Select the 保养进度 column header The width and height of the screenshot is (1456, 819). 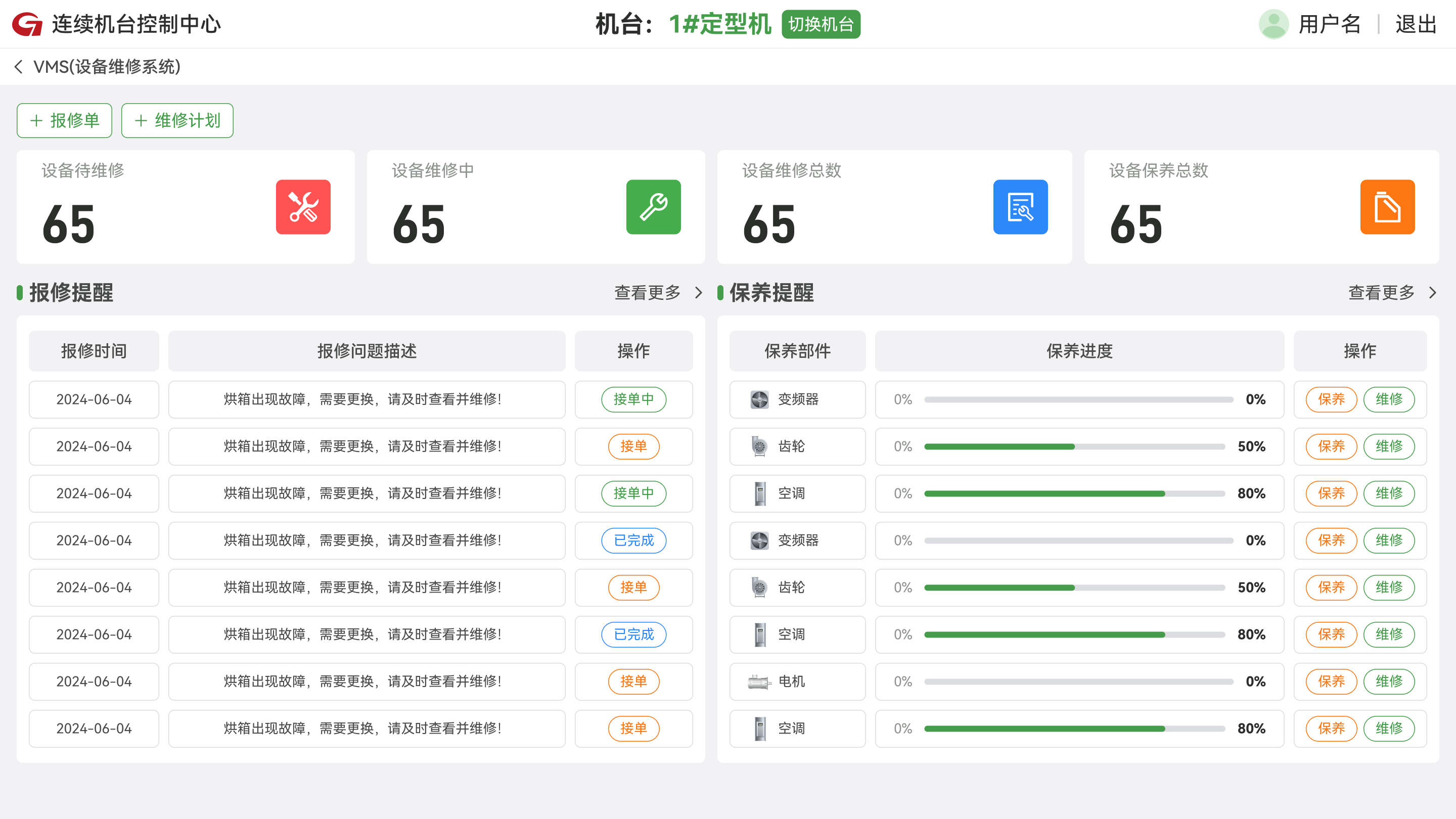point(1079,351)
